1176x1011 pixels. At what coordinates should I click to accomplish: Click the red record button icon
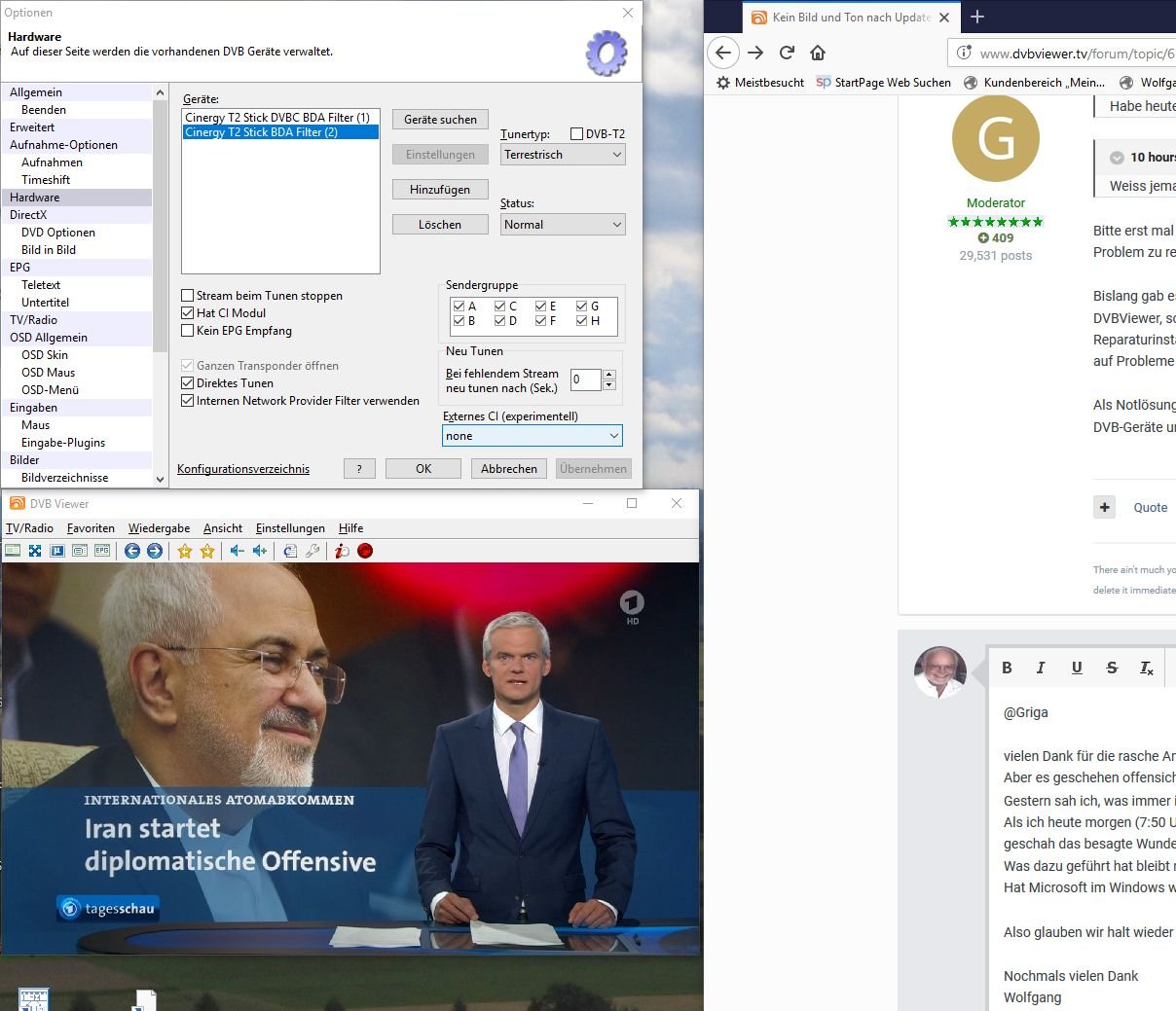click(x=365, y=551)
